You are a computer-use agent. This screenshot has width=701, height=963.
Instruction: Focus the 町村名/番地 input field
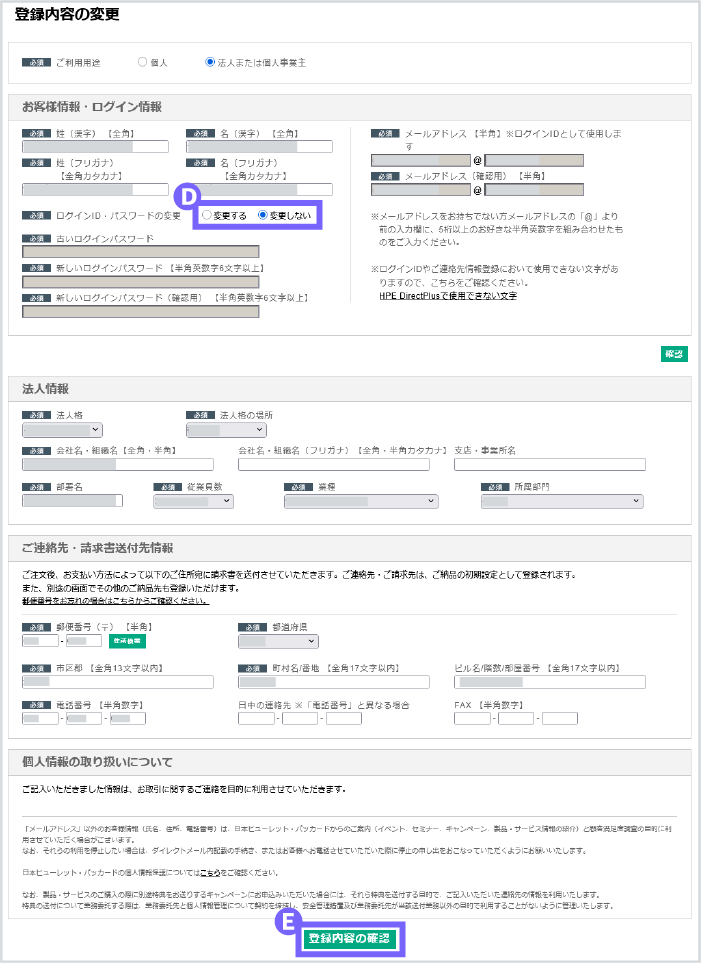[x=334, y=682]
